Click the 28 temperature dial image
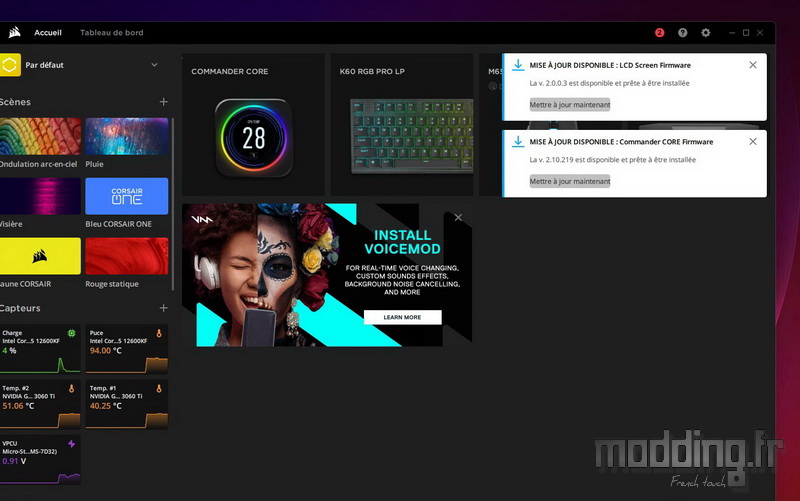The width and height of the screenshot is (800, 501). [x=254, y=138]
